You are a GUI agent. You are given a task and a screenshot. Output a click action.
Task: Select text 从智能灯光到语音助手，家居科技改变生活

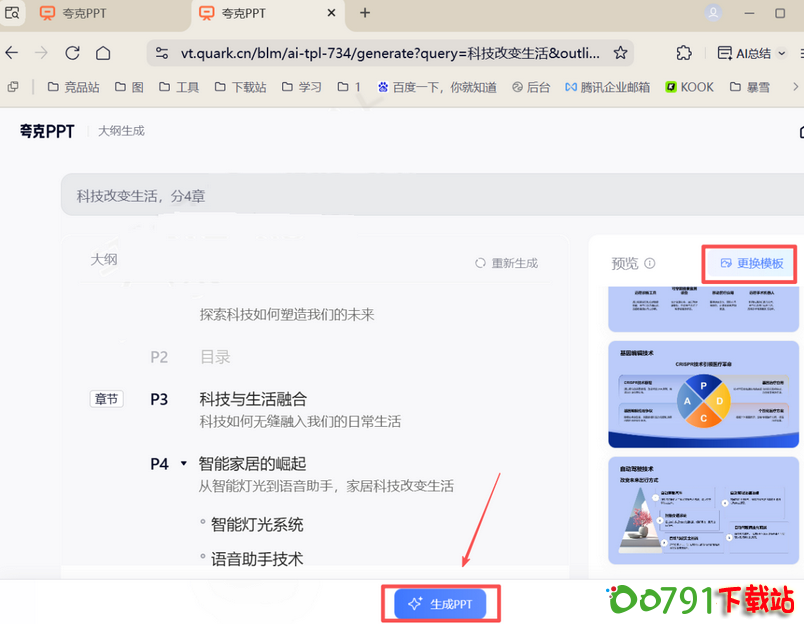(x=326, y=486)
